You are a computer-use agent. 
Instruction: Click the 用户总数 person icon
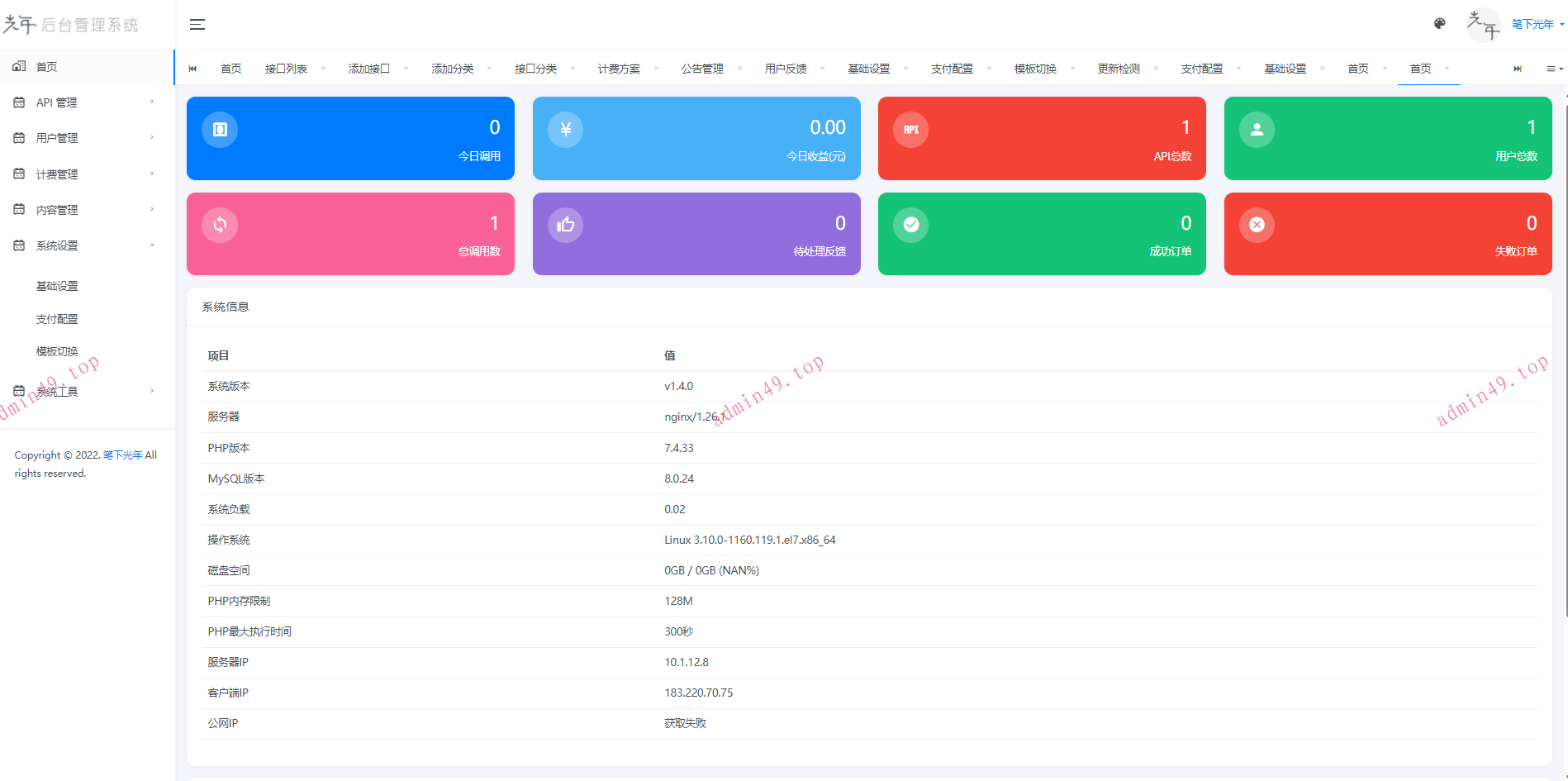pyautogui.click(x=1257, y=130)
